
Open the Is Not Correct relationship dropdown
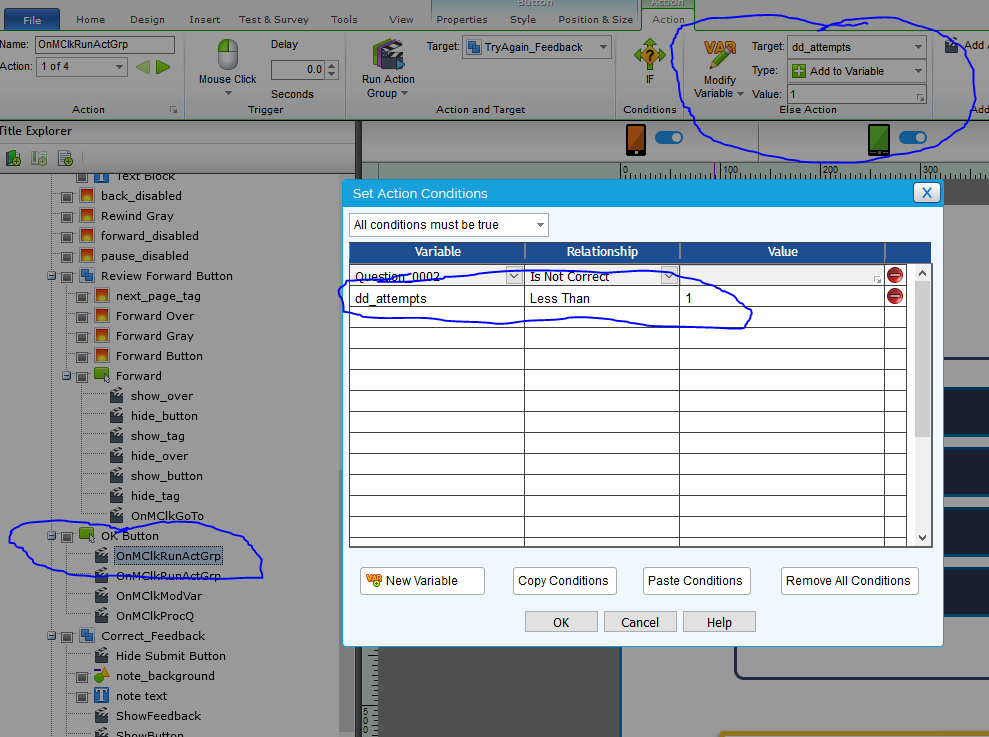coord(668,276)
